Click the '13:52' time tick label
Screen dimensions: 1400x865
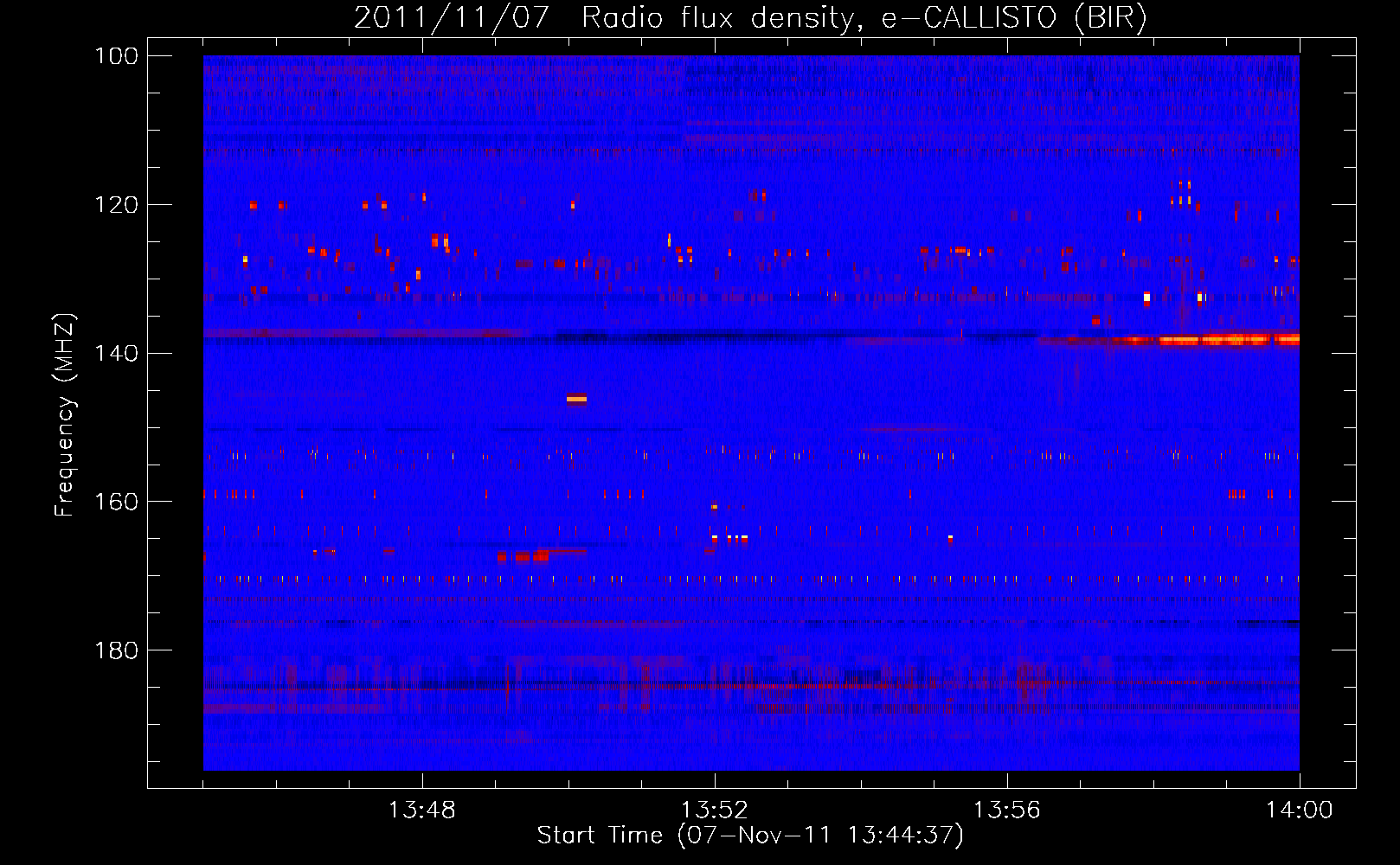(715, 811)
